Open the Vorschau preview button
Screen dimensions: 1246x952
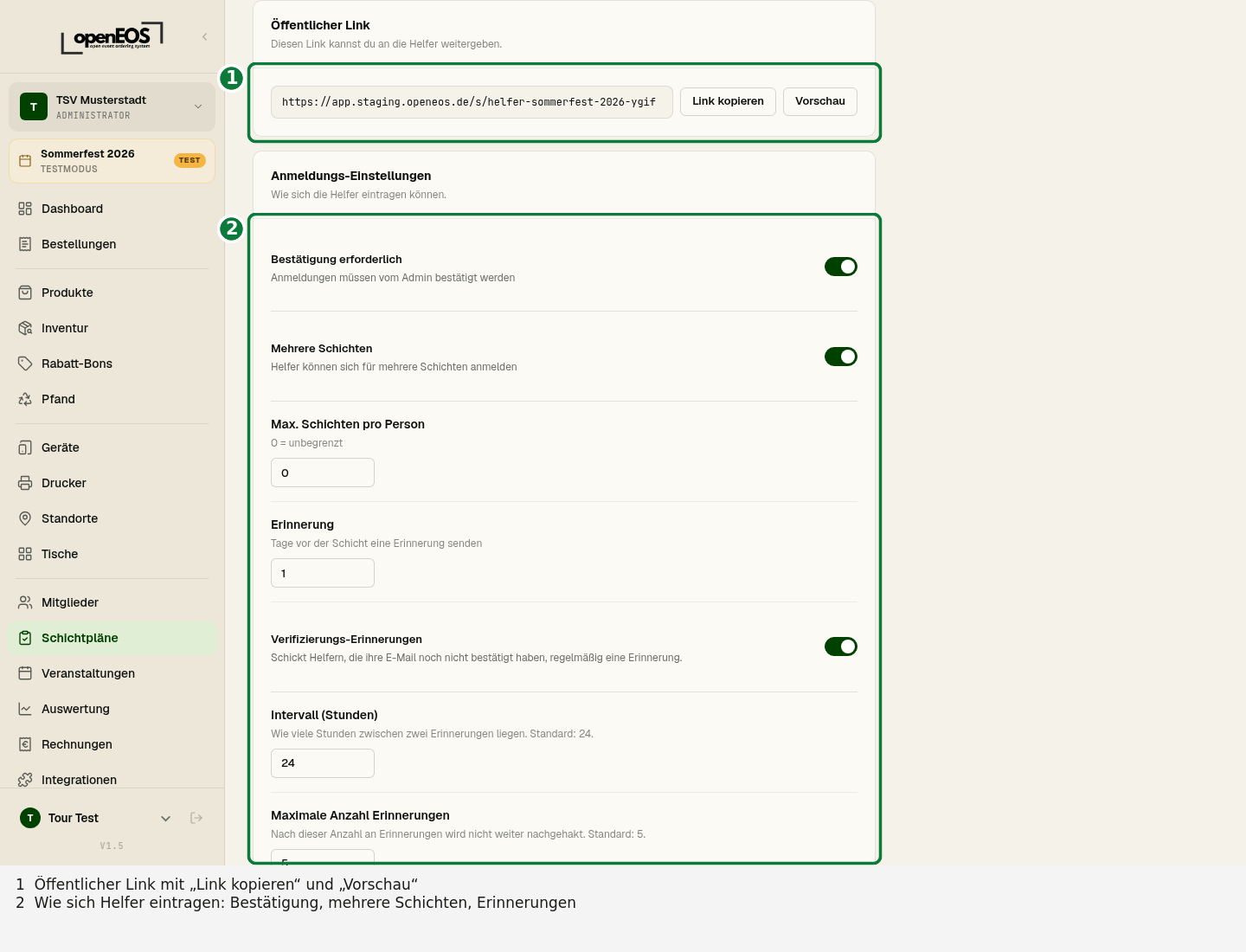pyautogui.click(x=820, y=101)
